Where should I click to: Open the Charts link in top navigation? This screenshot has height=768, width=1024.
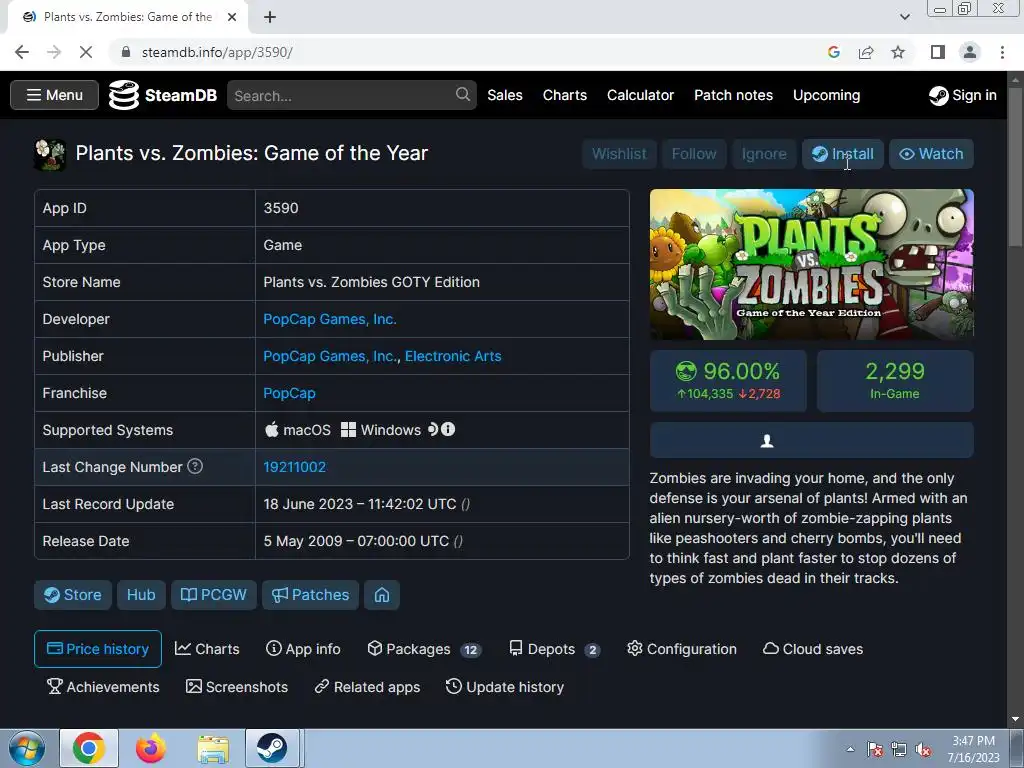click(x=565, y=95)
